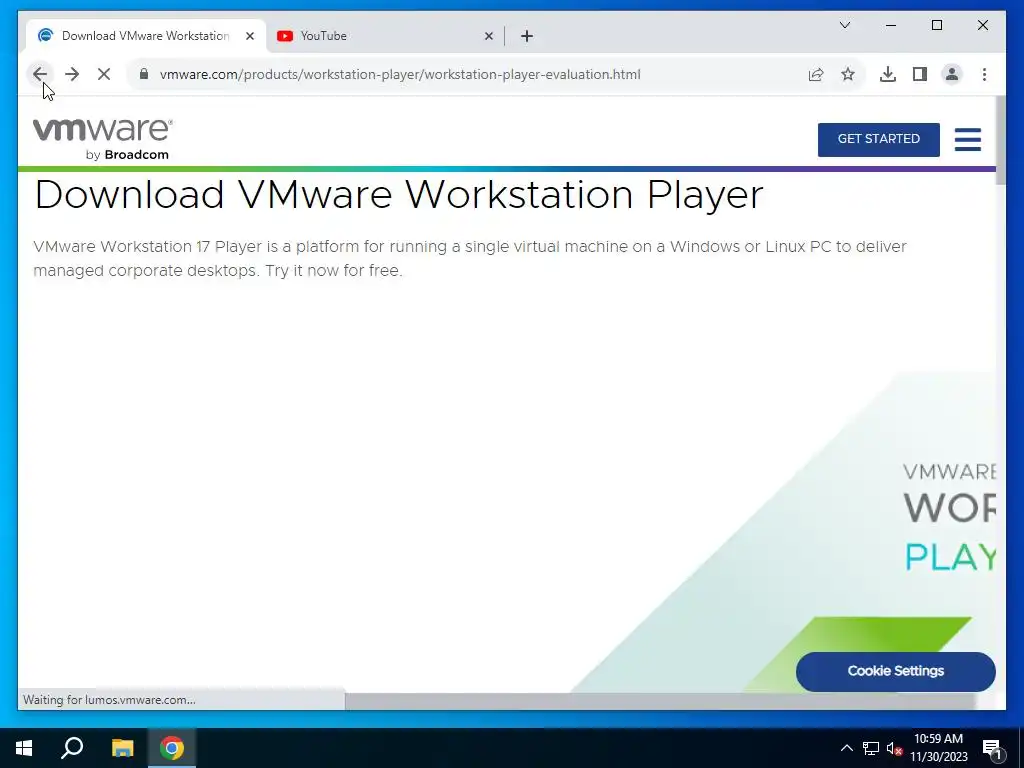Click the horizontal page scrollbar
This screenshot has width=1024, height=768.
660,701
